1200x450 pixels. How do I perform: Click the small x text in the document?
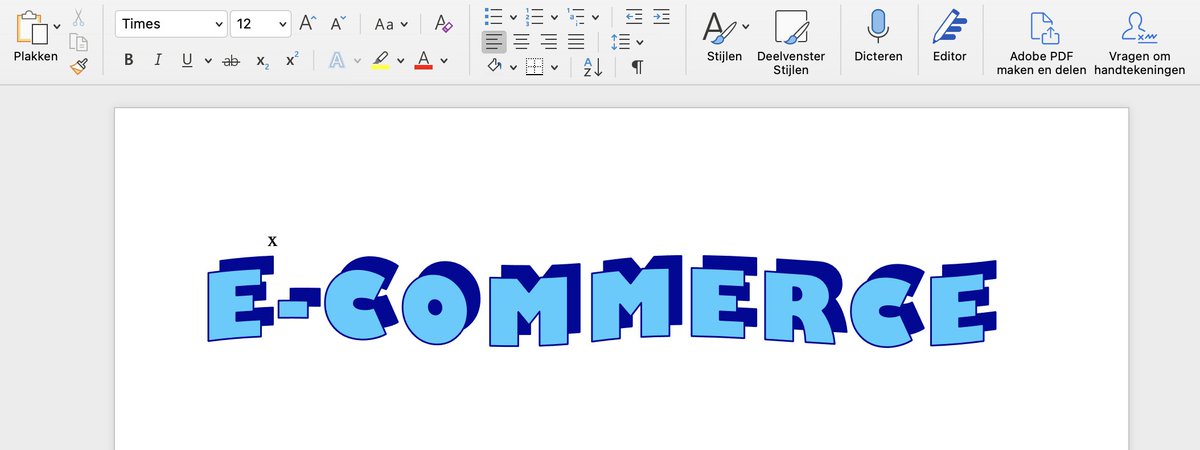[272, 241]
